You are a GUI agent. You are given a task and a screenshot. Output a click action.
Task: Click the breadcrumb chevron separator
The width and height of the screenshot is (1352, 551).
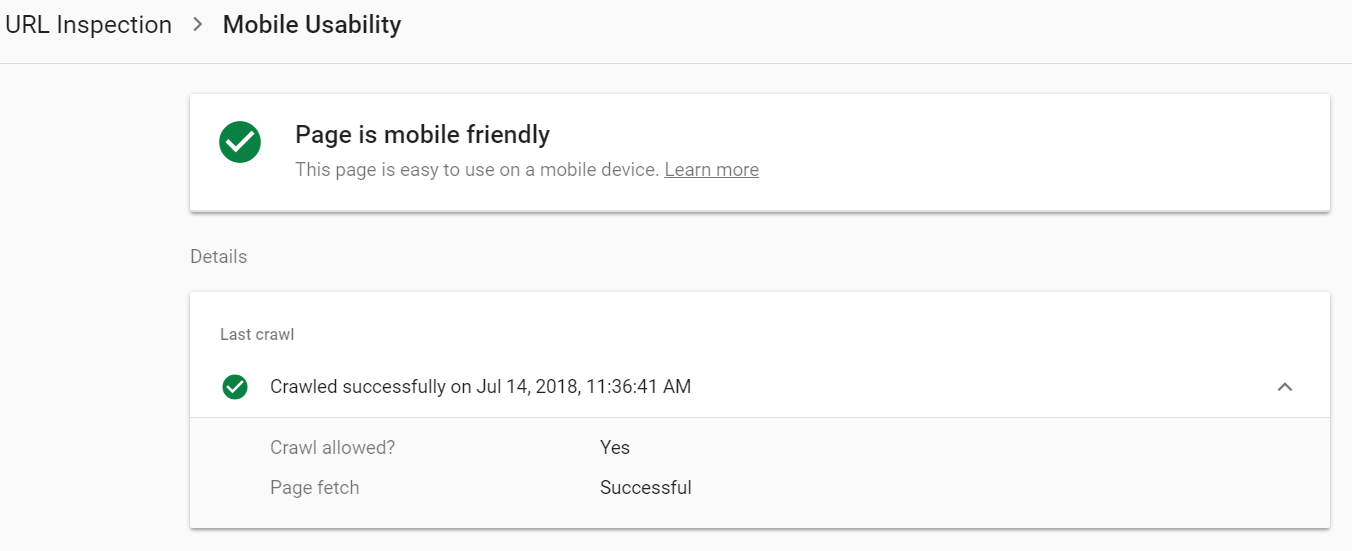click(x=197, y=25)
